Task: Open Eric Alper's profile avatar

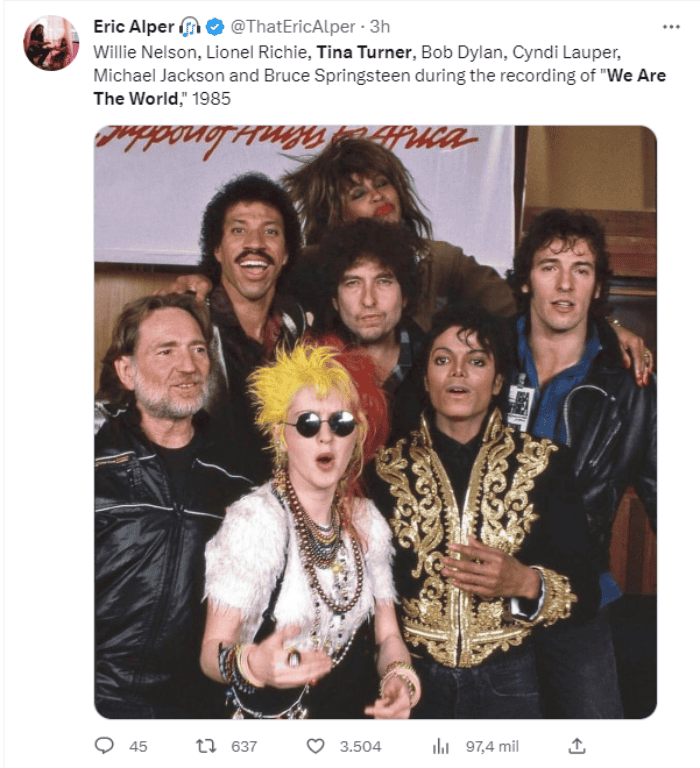Action: coord(51,43)
